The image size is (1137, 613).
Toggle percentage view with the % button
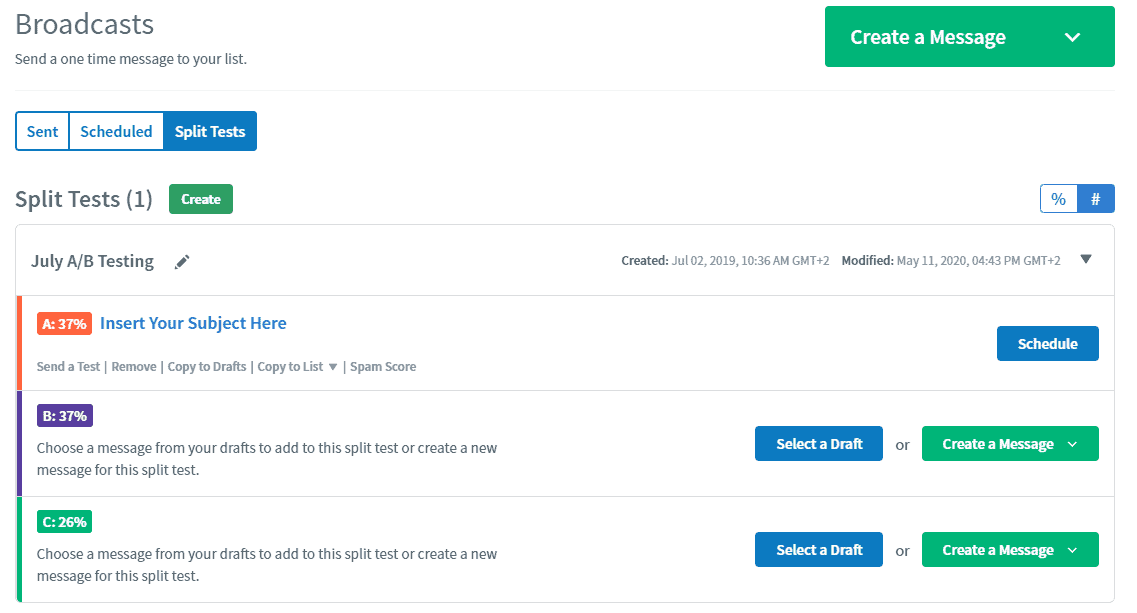(x=1058, y=198)
